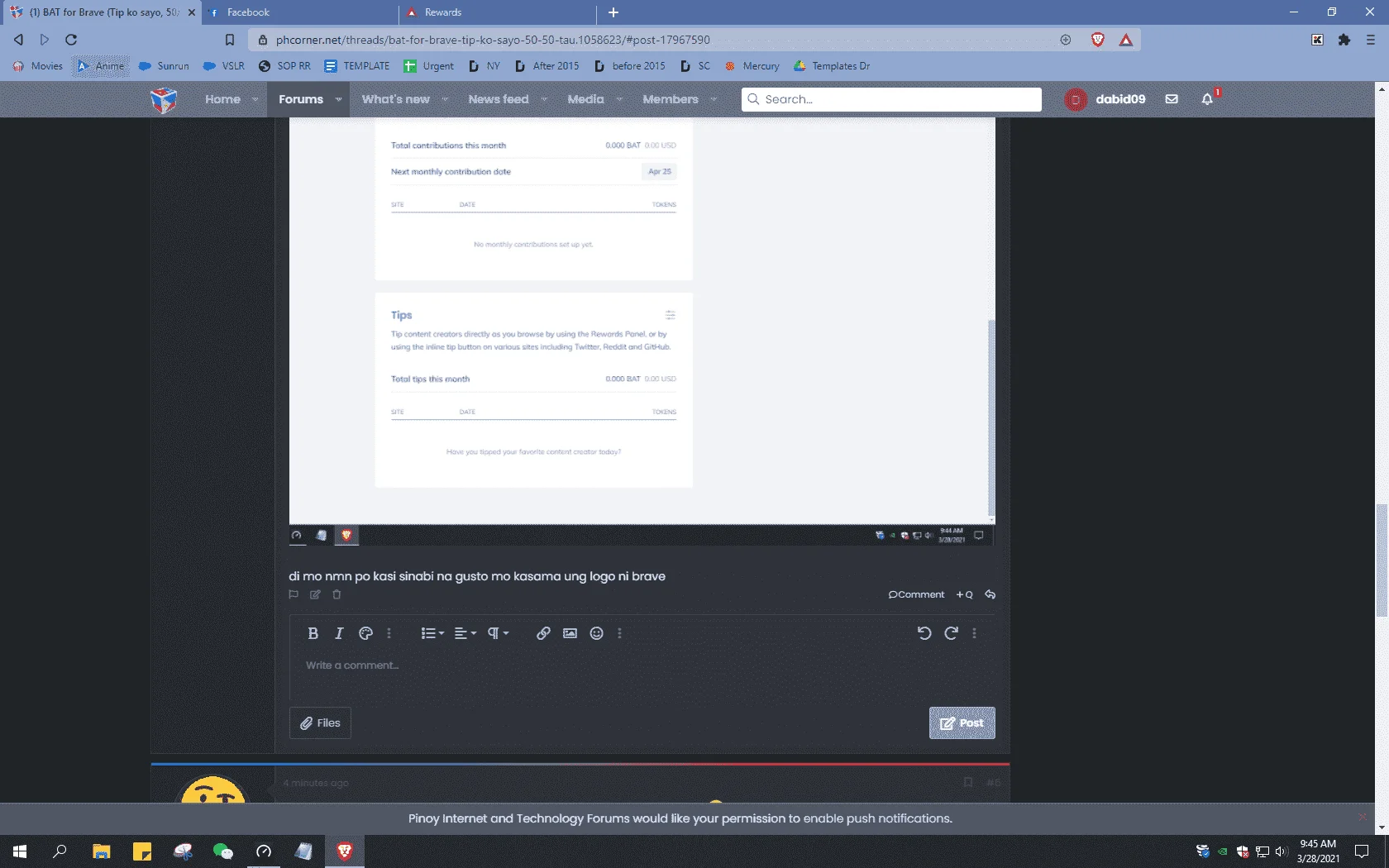Undo last edit in comment editor
Image resolution: width=1389 pixels, height=868 pixels.
point(924,633)
